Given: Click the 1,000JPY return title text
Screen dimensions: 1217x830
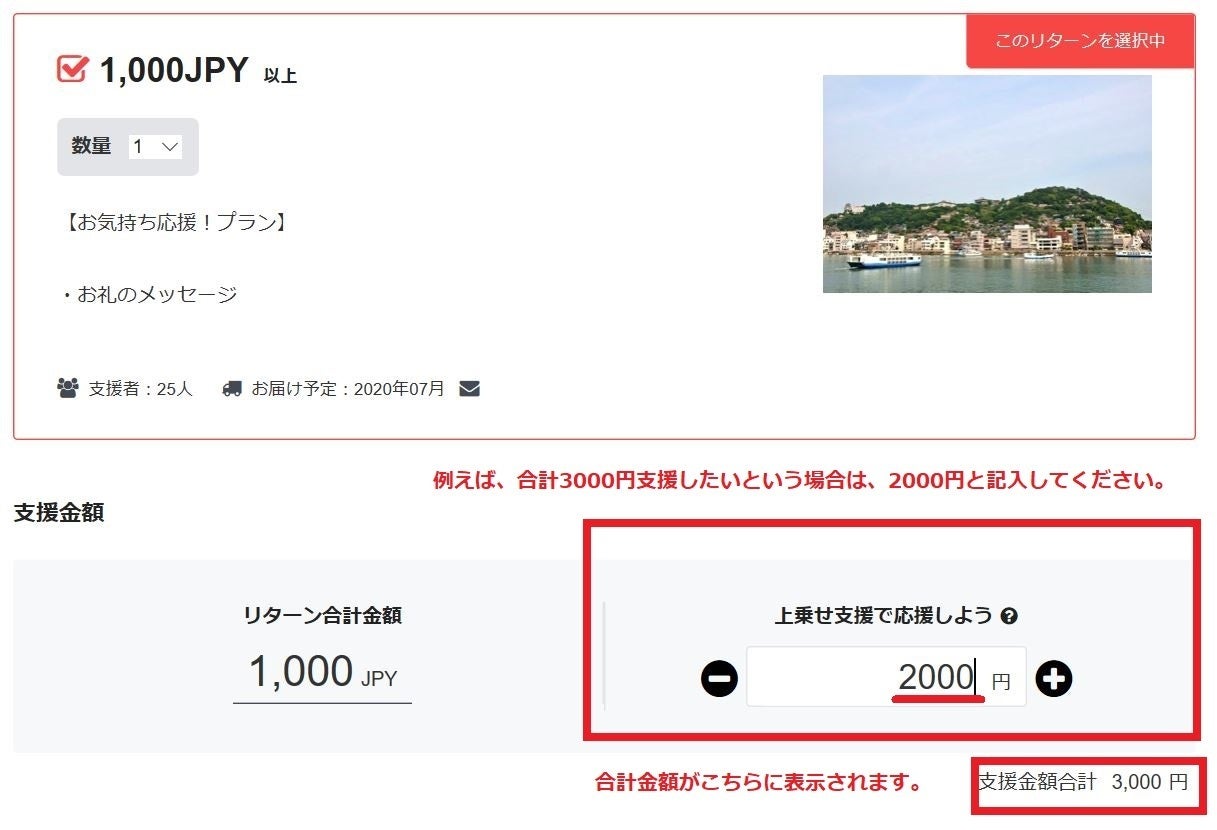Looking at the screenshot, I should click(x=174, y=70).
